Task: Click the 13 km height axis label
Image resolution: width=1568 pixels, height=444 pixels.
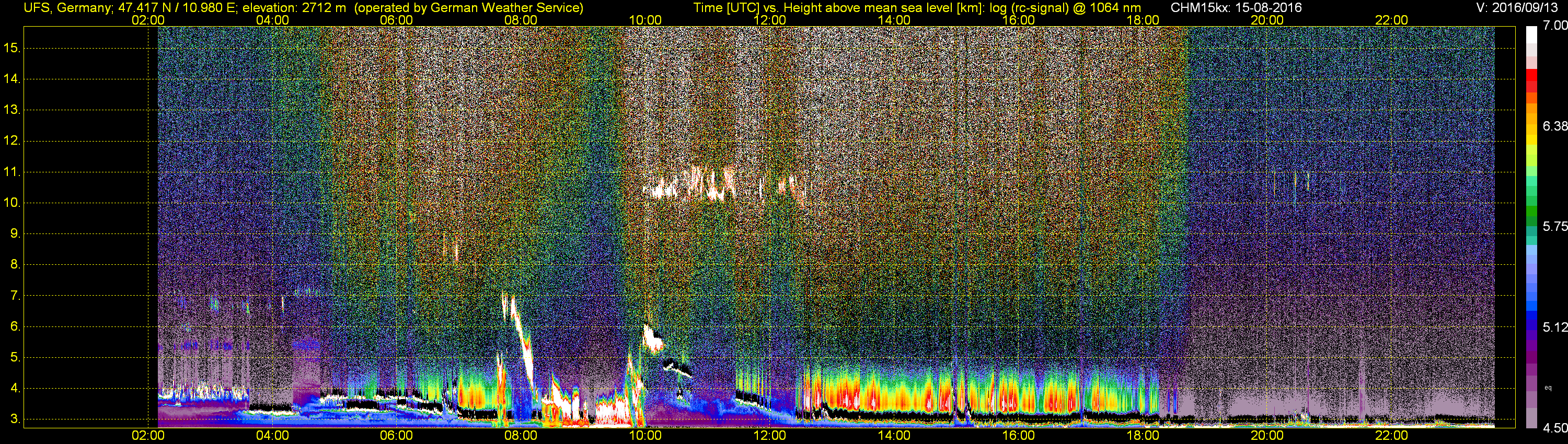Action: tap(12, 110)
